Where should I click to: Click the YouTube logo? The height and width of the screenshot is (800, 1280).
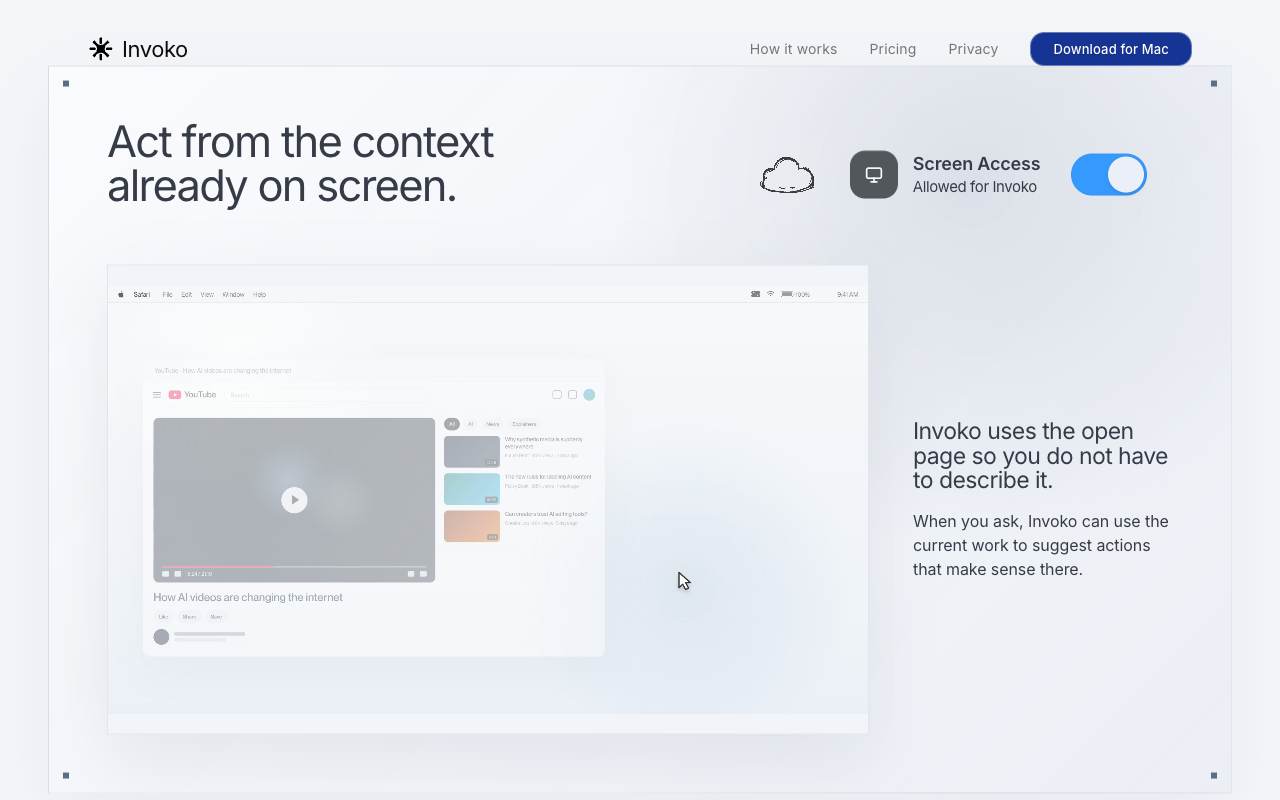192,395
